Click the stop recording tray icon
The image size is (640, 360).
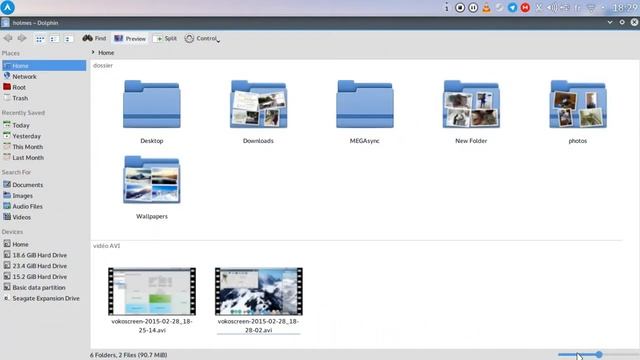(460, 7)
